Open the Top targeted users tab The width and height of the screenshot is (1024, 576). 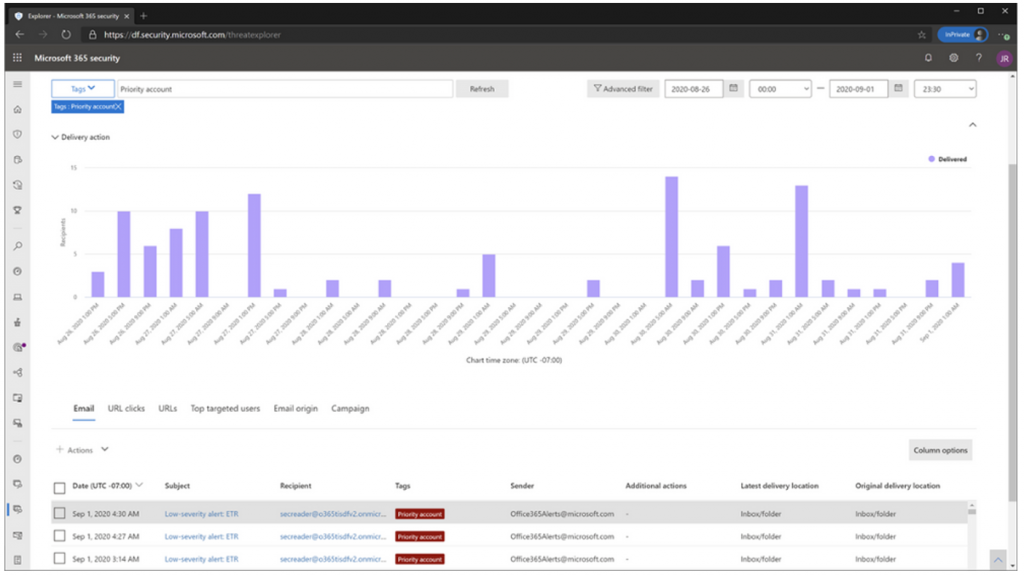click(x=225, y=409)
